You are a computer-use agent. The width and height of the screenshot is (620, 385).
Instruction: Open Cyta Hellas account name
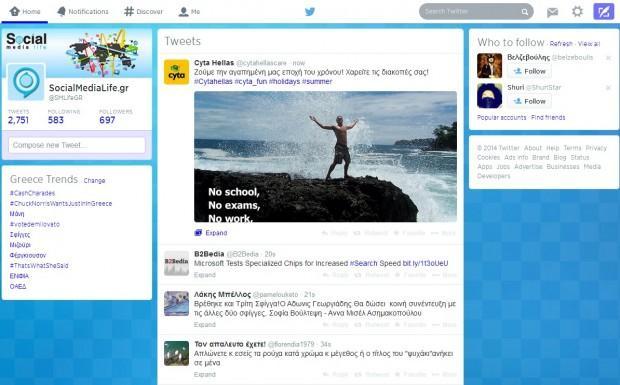[214, 63]
